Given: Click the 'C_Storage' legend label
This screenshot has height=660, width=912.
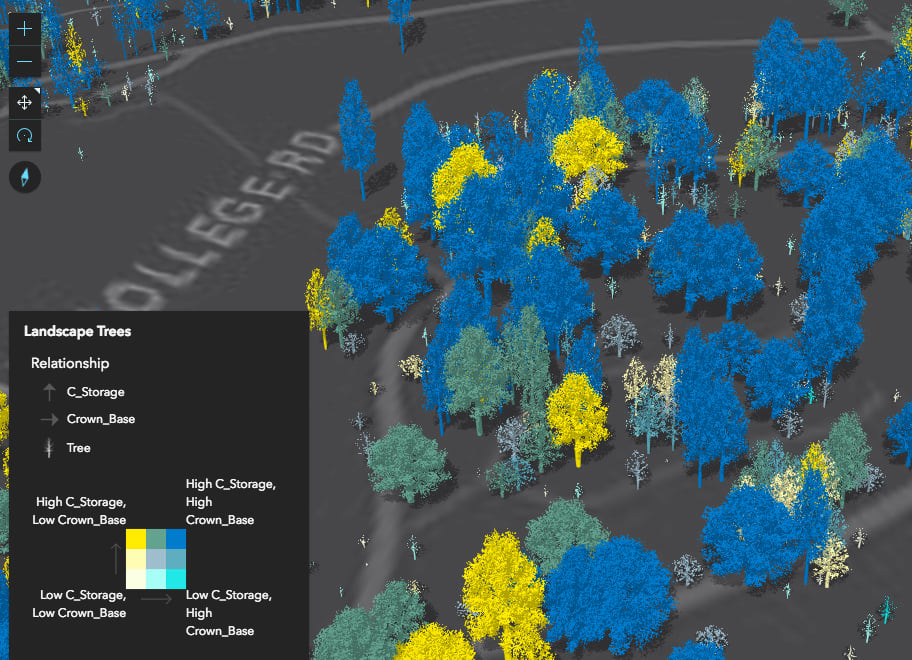Looking at the screenshot, I should 95,392.
